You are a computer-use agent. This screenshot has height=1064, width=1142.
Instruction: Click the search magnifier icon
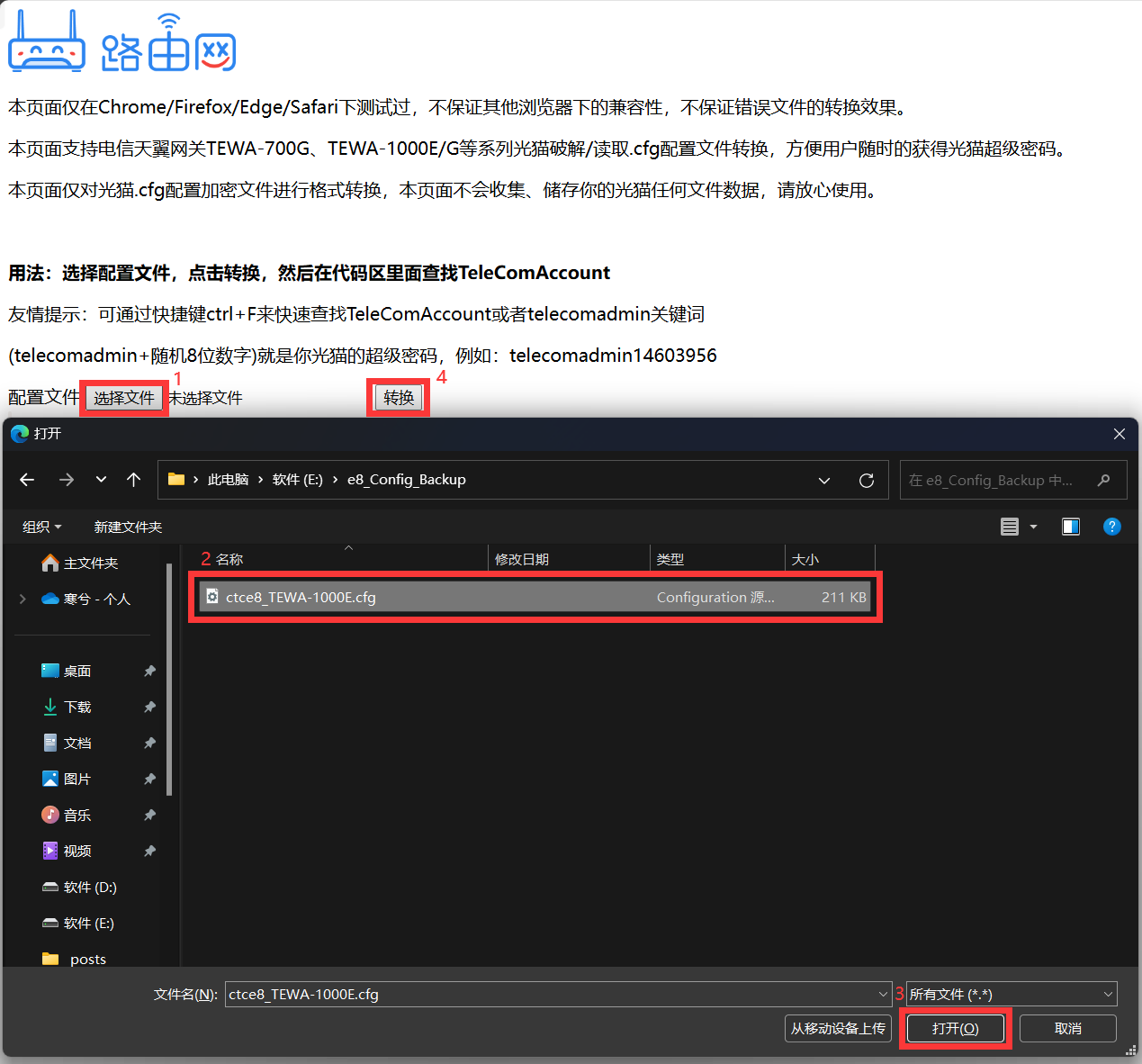click(1104, 481)
